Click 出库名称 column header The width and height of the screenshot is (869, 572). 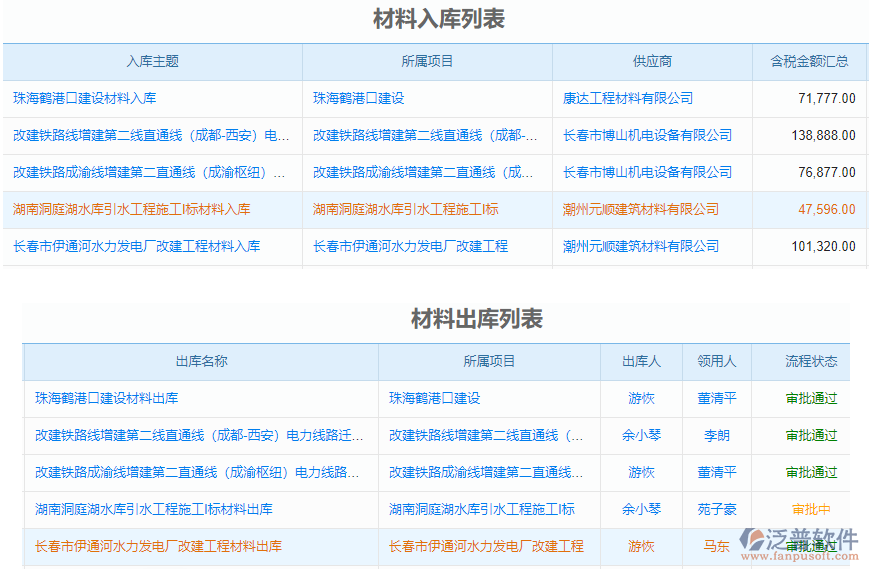tap(201, 361)
